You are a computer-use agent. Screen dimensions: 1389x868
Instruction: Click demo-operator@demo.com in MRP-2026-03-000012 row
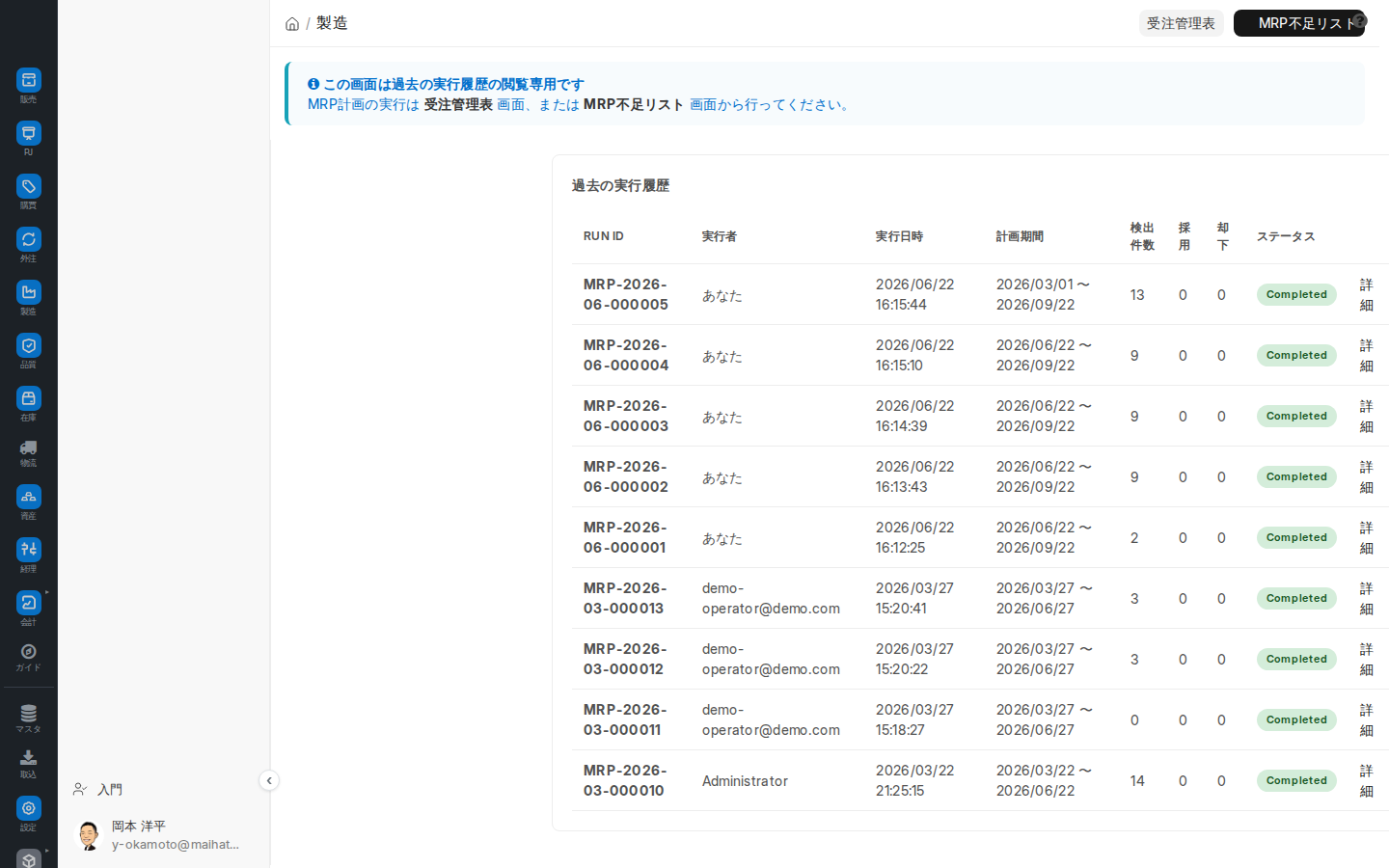[x=771, y=659]
